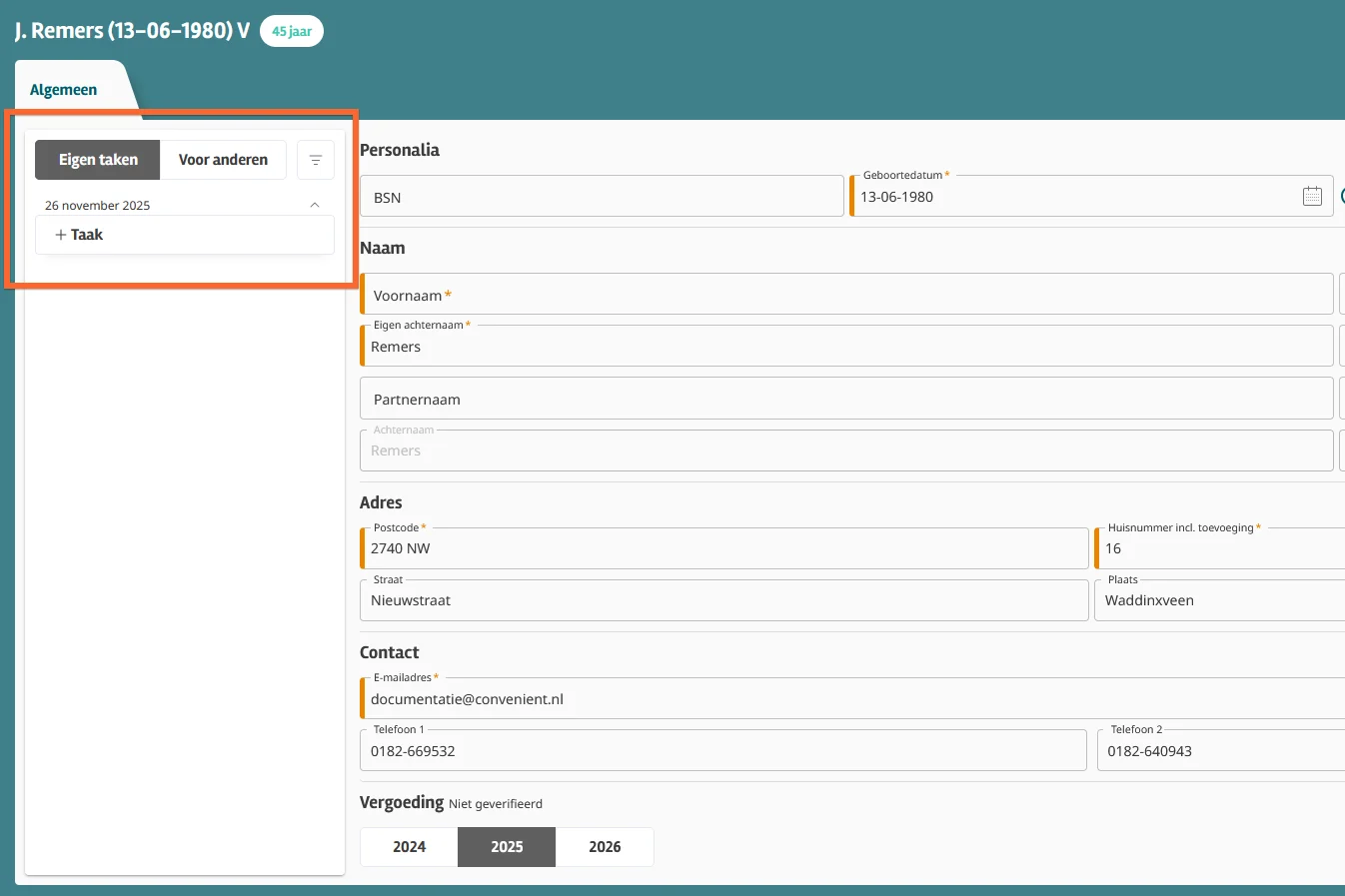Click the Partnernaam field
Screen dimensions: 1345x896
pyautogui.click(x=847, y=400)
